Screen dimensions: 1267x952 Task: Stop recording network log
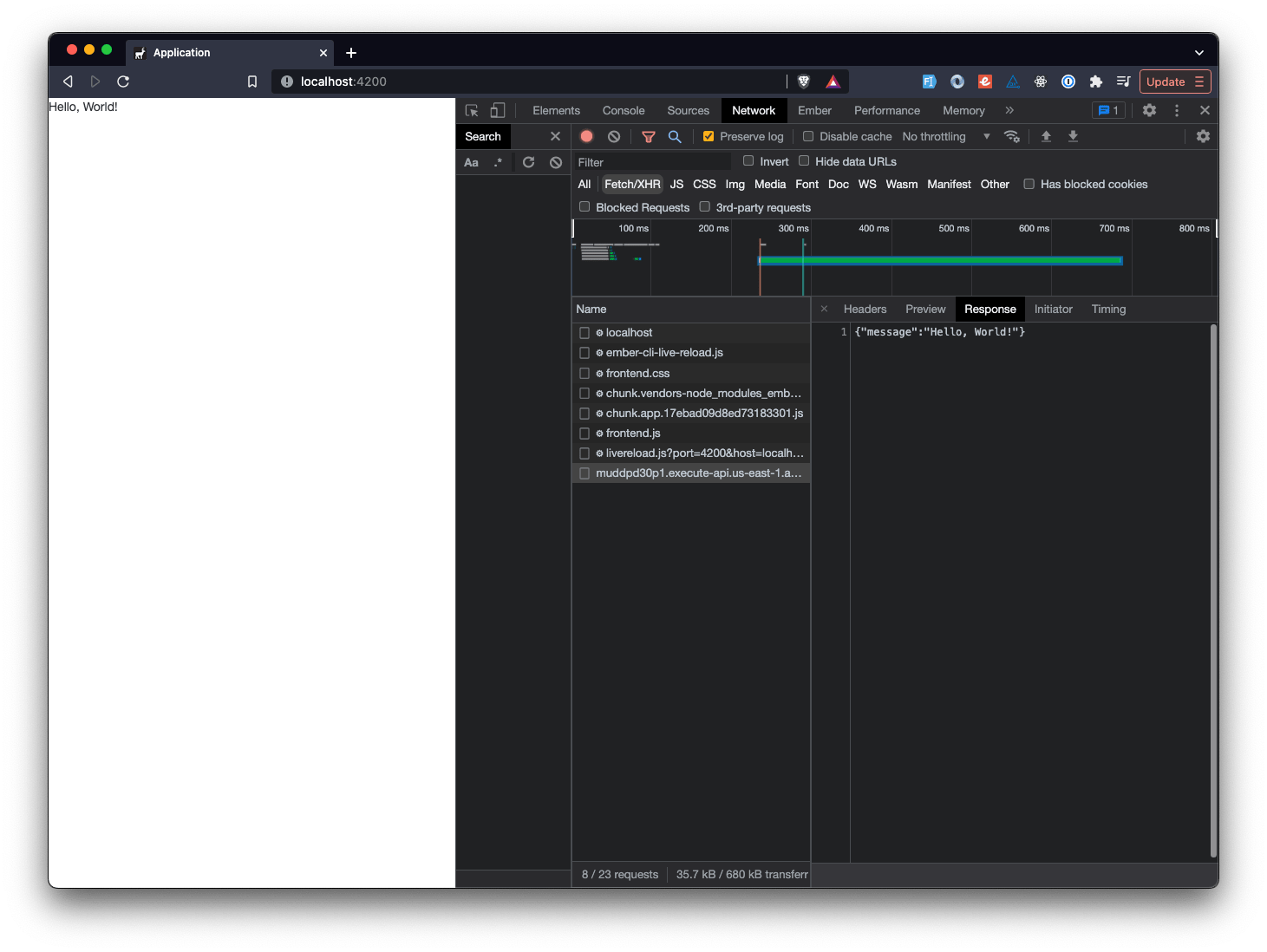tap(586, 136)
